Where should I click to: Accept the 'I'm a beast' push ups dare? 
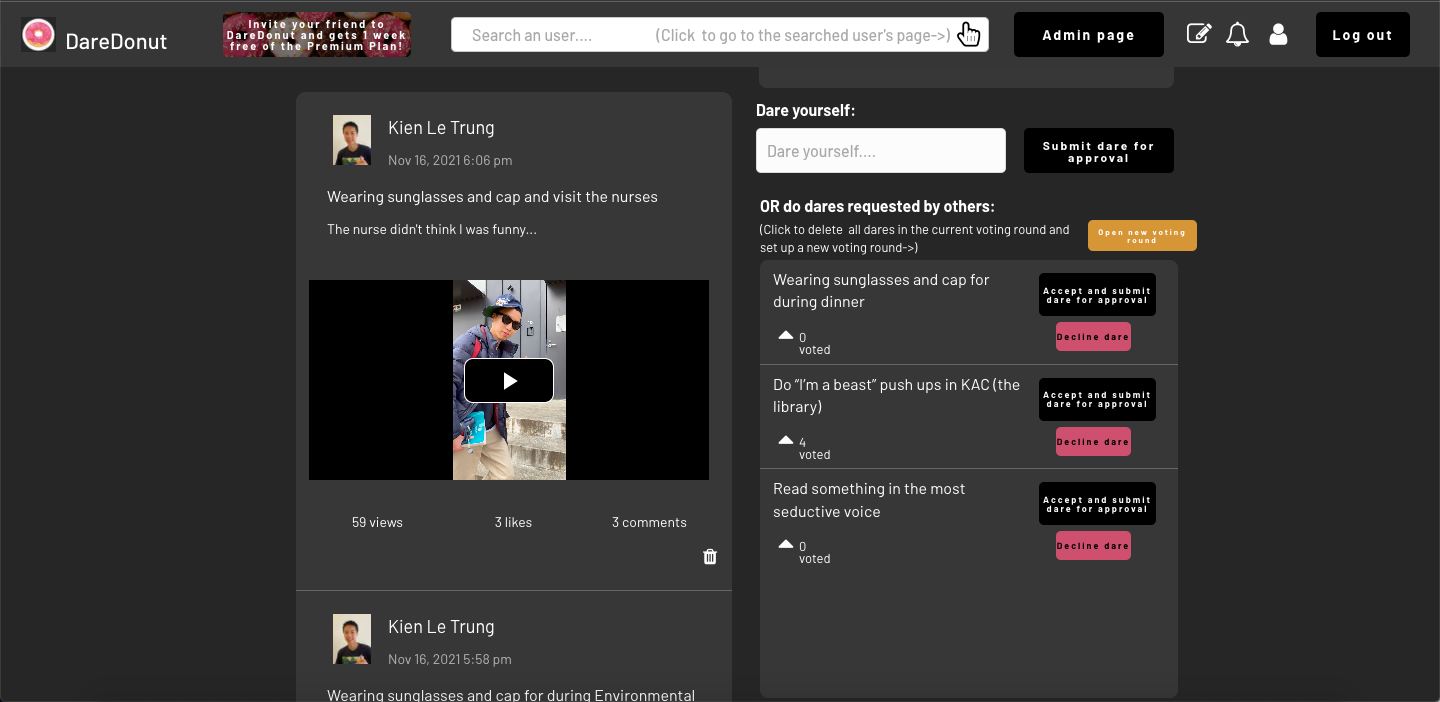(1097, 399)
